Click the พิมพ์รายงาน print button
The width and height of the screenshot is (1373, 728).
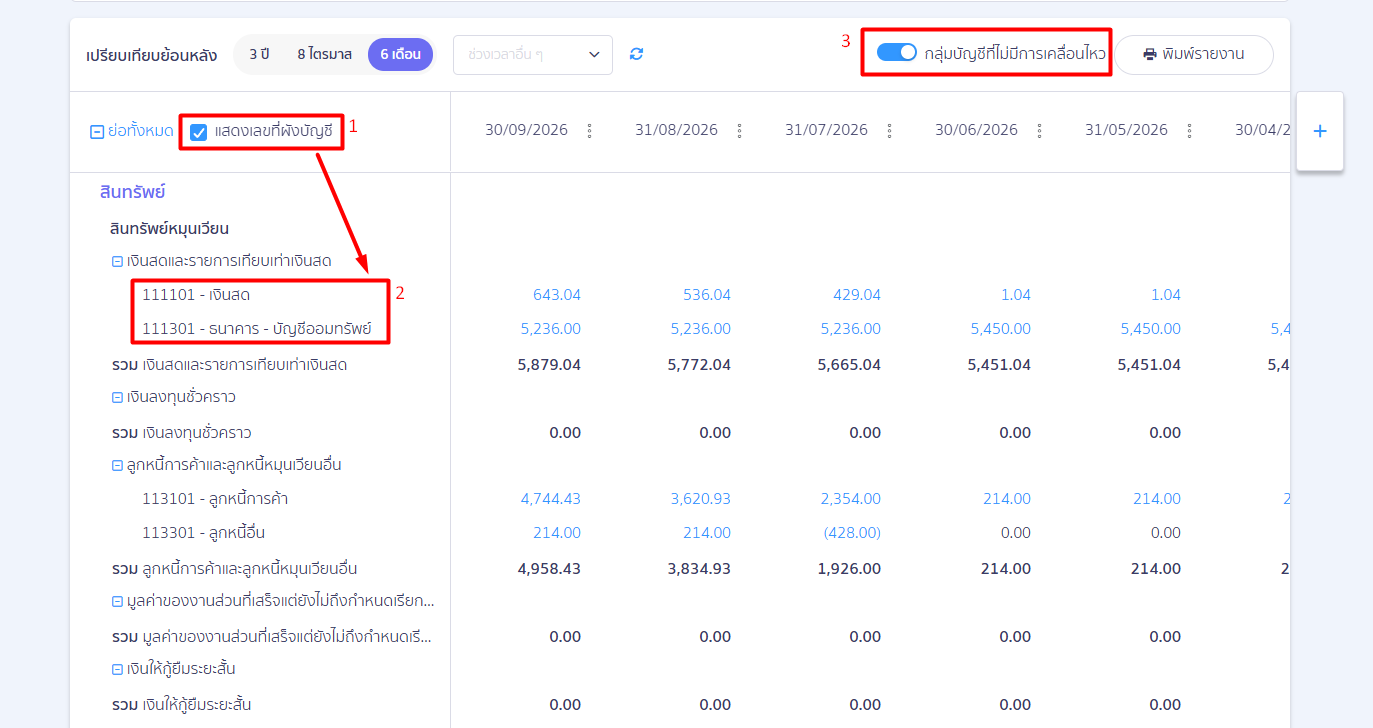point(1194,54)
